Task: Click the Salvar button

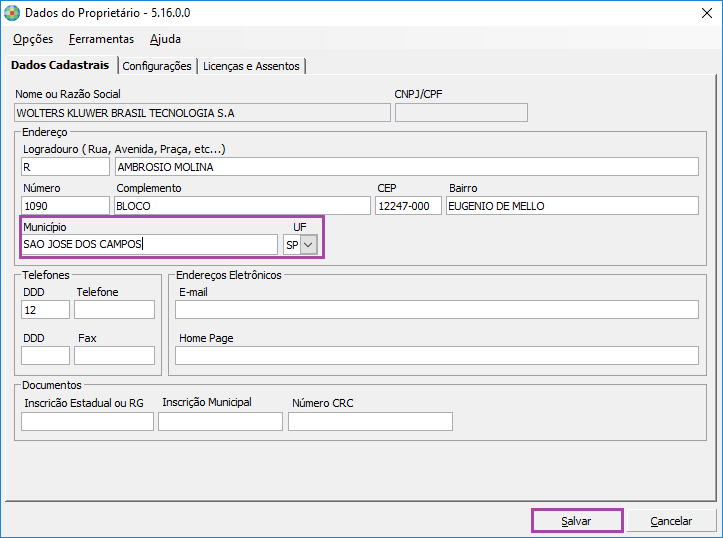Action: point(577,521)
